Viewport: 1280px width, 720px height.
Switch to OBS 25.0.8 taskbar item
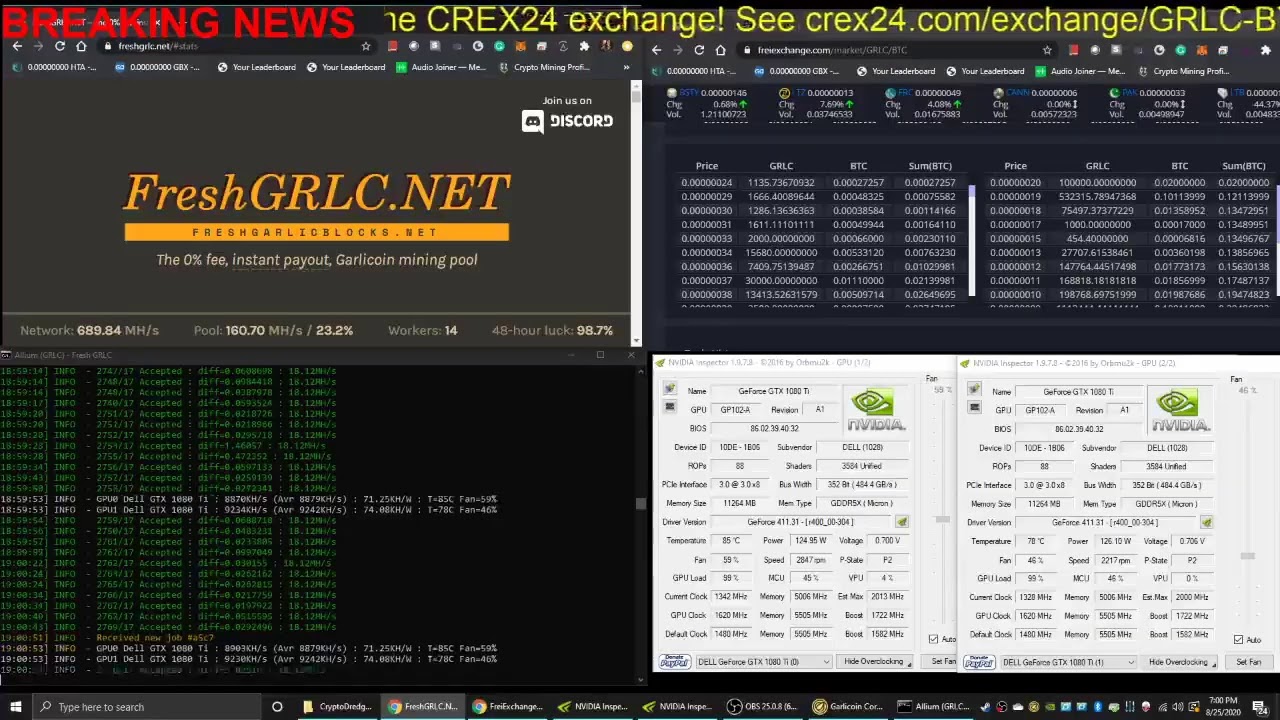point(764,707)
